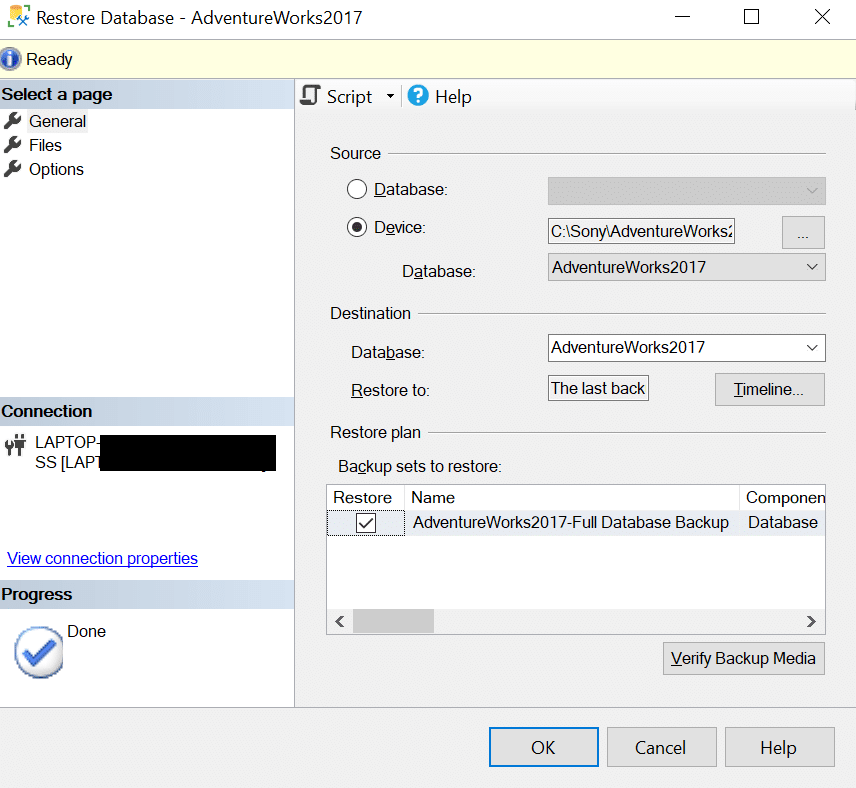The image size is (856, 788).
Task: Click the Ready information icon
Action: (x=10, y=59)
